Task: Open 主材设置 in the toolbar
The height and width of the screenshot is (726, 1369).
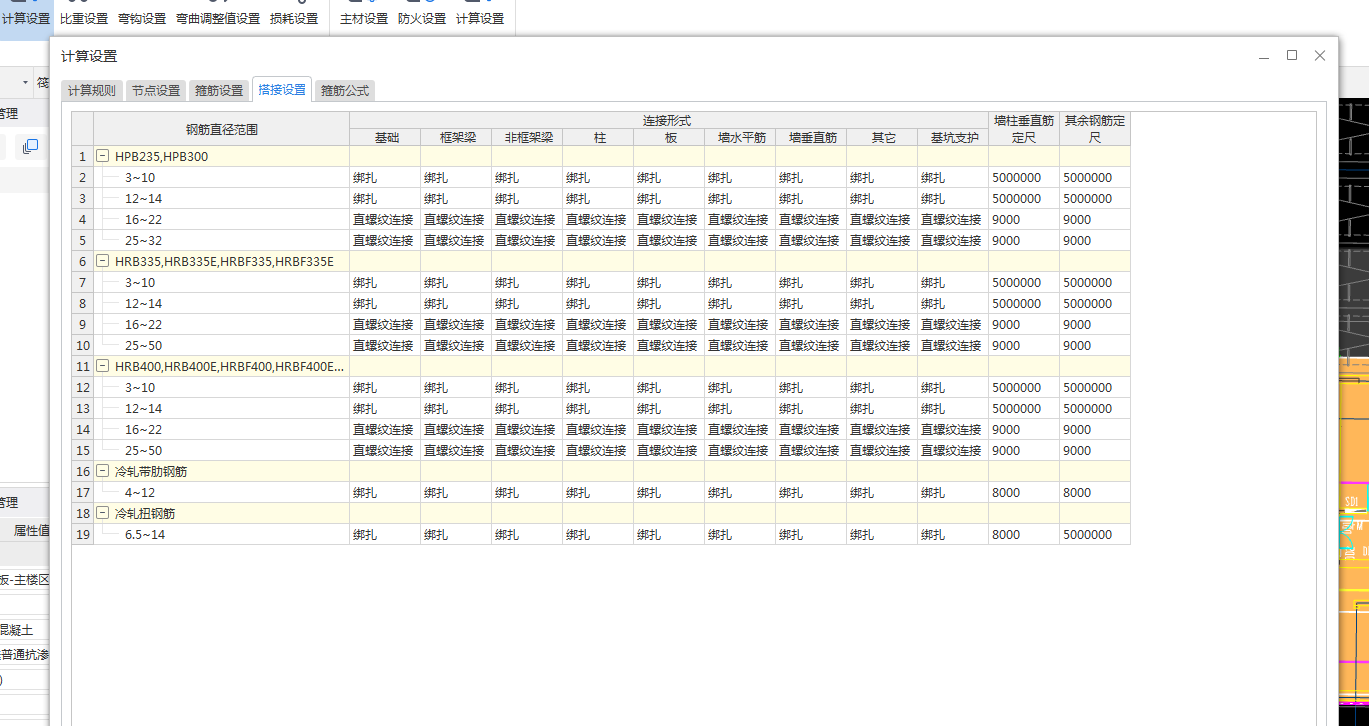Action: 364,19
